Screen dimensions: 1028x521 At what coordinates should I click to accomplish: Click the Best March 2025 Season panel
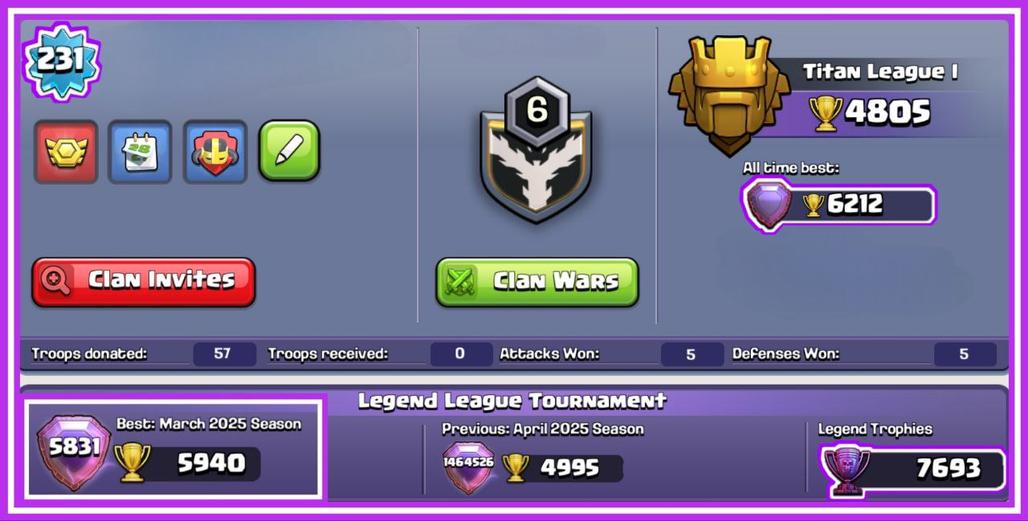174,448
